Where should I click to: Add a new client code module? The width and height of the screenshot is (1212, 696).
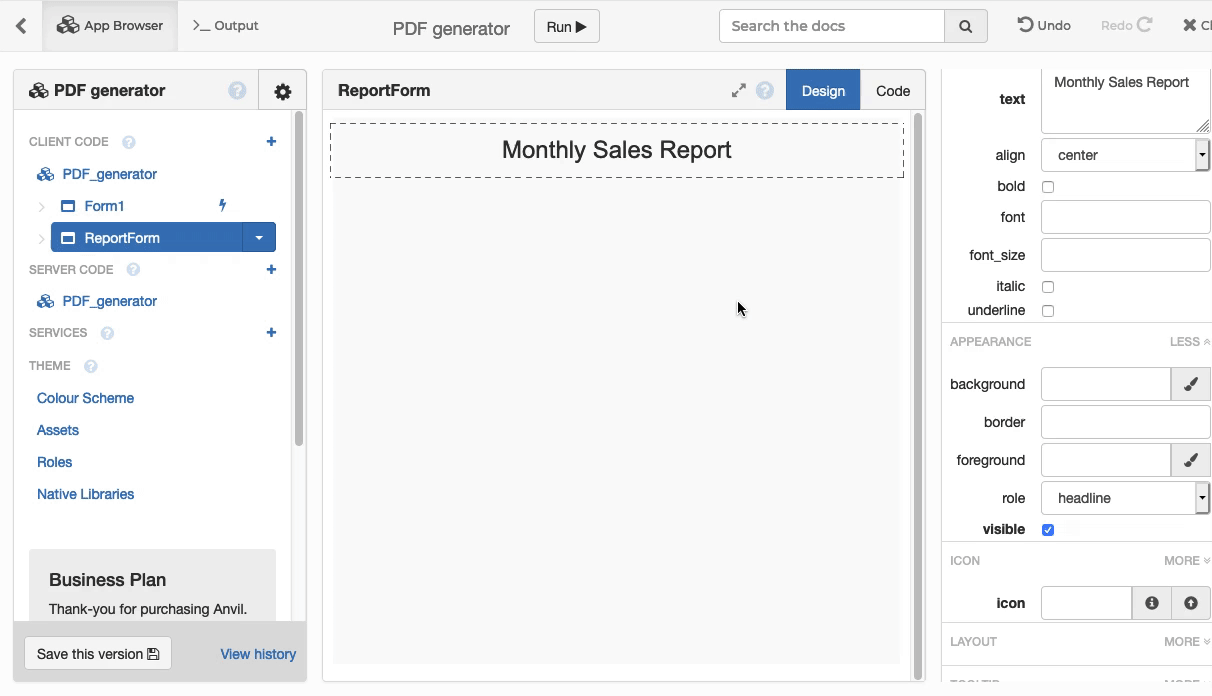click(271, 142)
